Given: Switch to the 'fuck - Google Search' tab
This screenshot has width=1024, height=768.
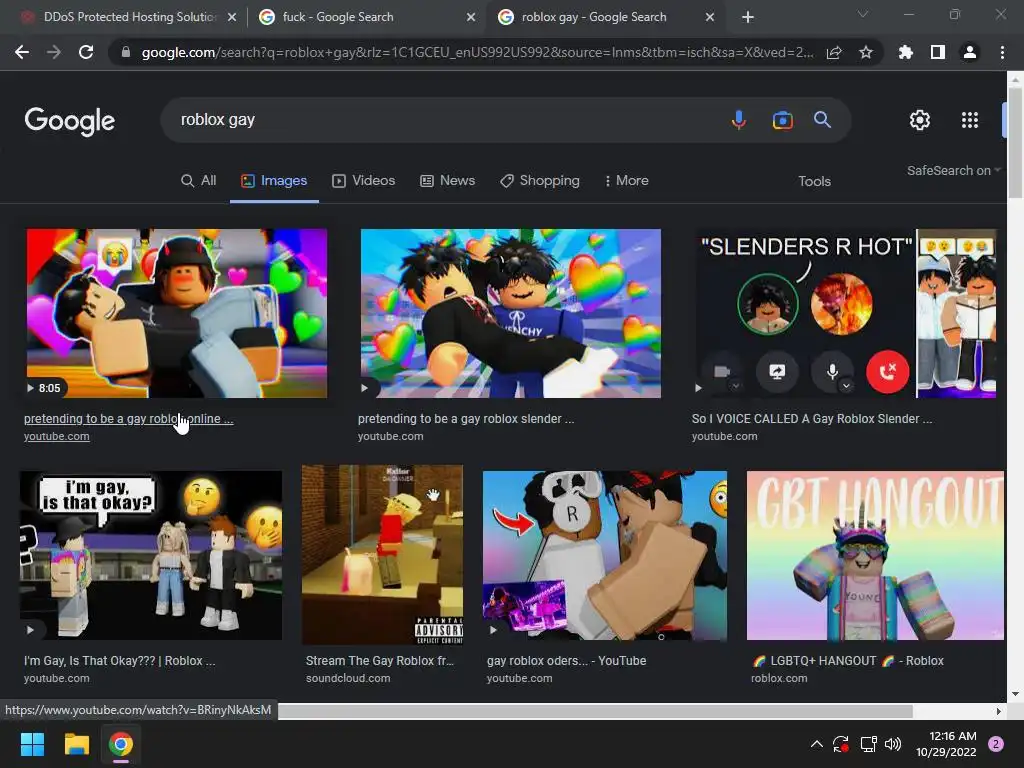Looking at the screenshot, I should click(366, 17).
